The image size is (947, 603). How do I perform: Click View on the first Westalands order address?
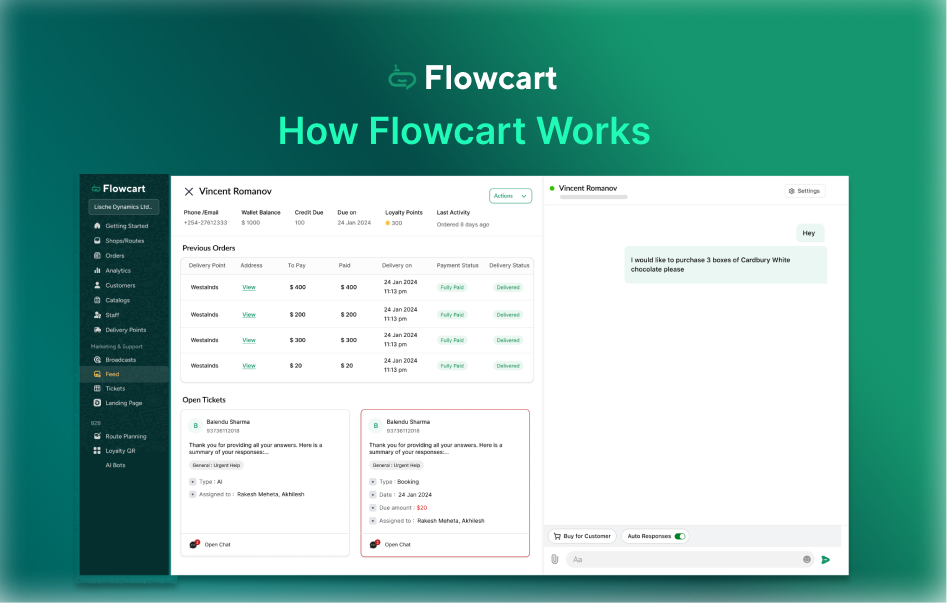click(248, 287)
